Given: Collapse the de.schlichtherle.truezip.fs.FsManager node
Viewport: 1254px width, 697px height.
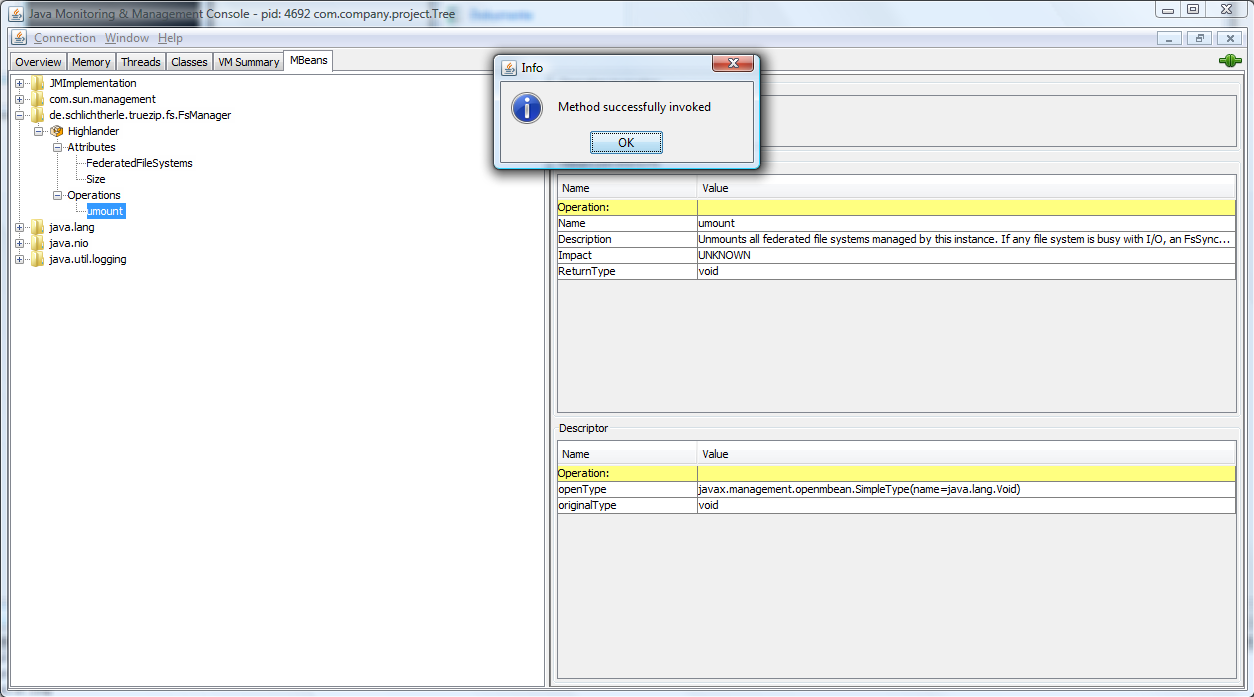Looking at the screenshot, I should (x=20, y=115).
